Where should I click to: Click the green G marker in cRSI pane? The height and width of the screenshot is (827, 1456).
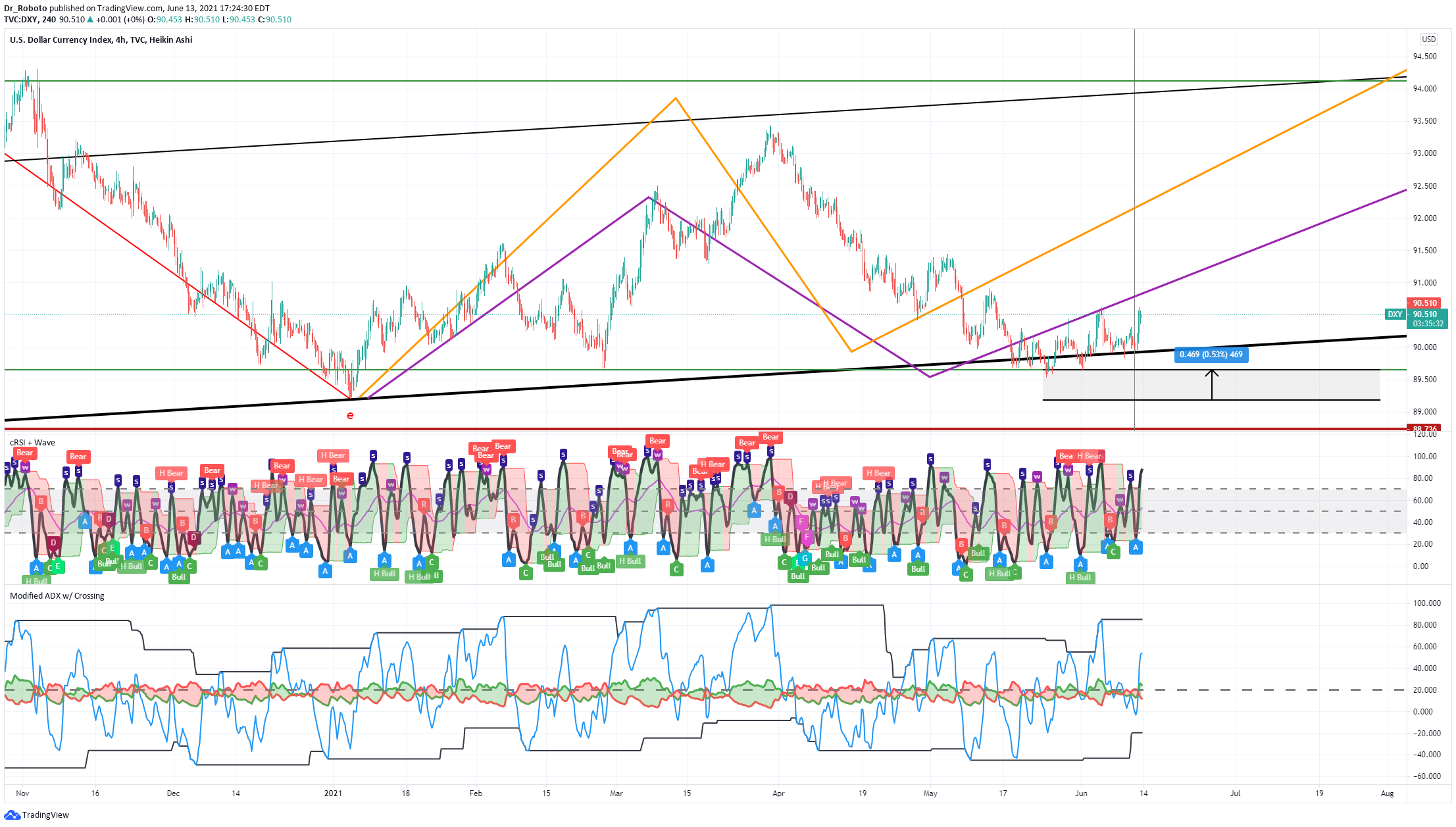click(805, 559)
